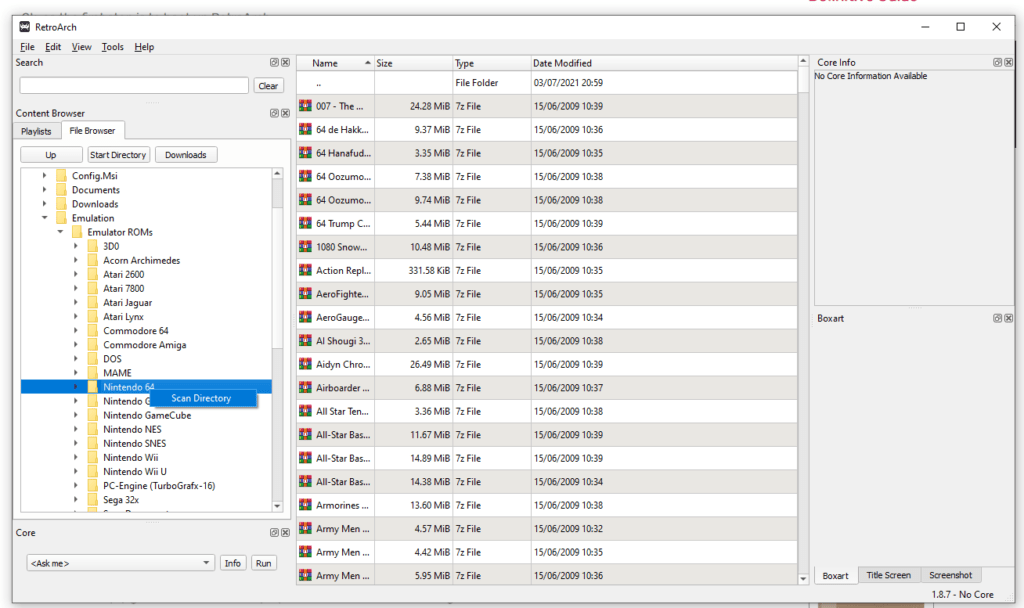Float the Search panel
This screenshot has height=608, width=1024.
tap(274, 63)
